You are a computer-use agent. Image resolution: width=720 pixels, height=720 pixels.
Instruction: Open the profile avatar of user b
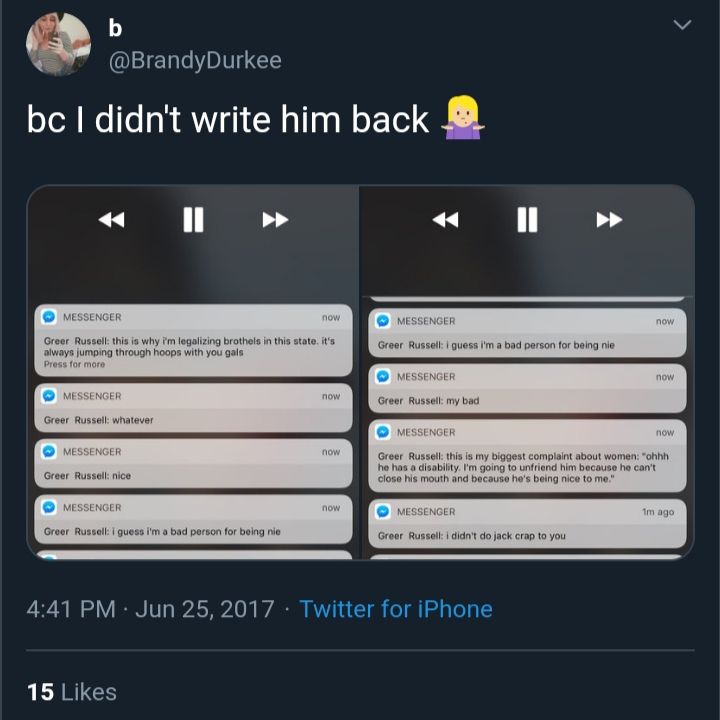58,44
